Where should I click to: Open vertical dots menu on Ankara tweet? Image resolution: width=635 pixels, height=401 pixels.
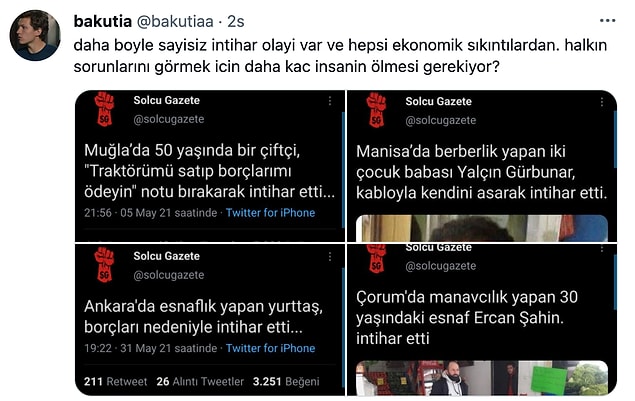330,256
